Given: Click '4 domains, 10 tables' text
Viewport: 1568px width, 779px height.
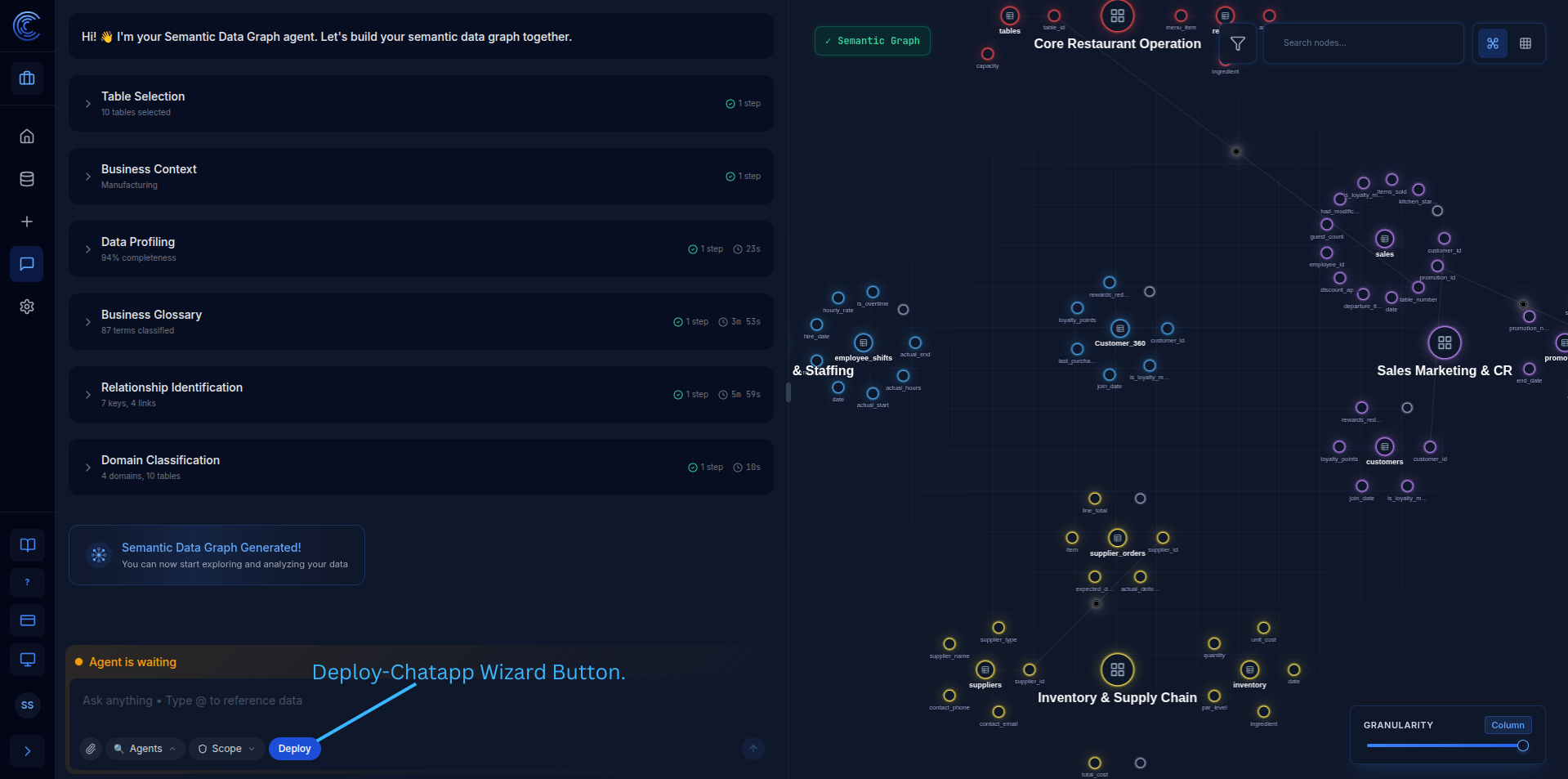Looking at the screenshot, I should pyautogui.click(x=141, y=477).
